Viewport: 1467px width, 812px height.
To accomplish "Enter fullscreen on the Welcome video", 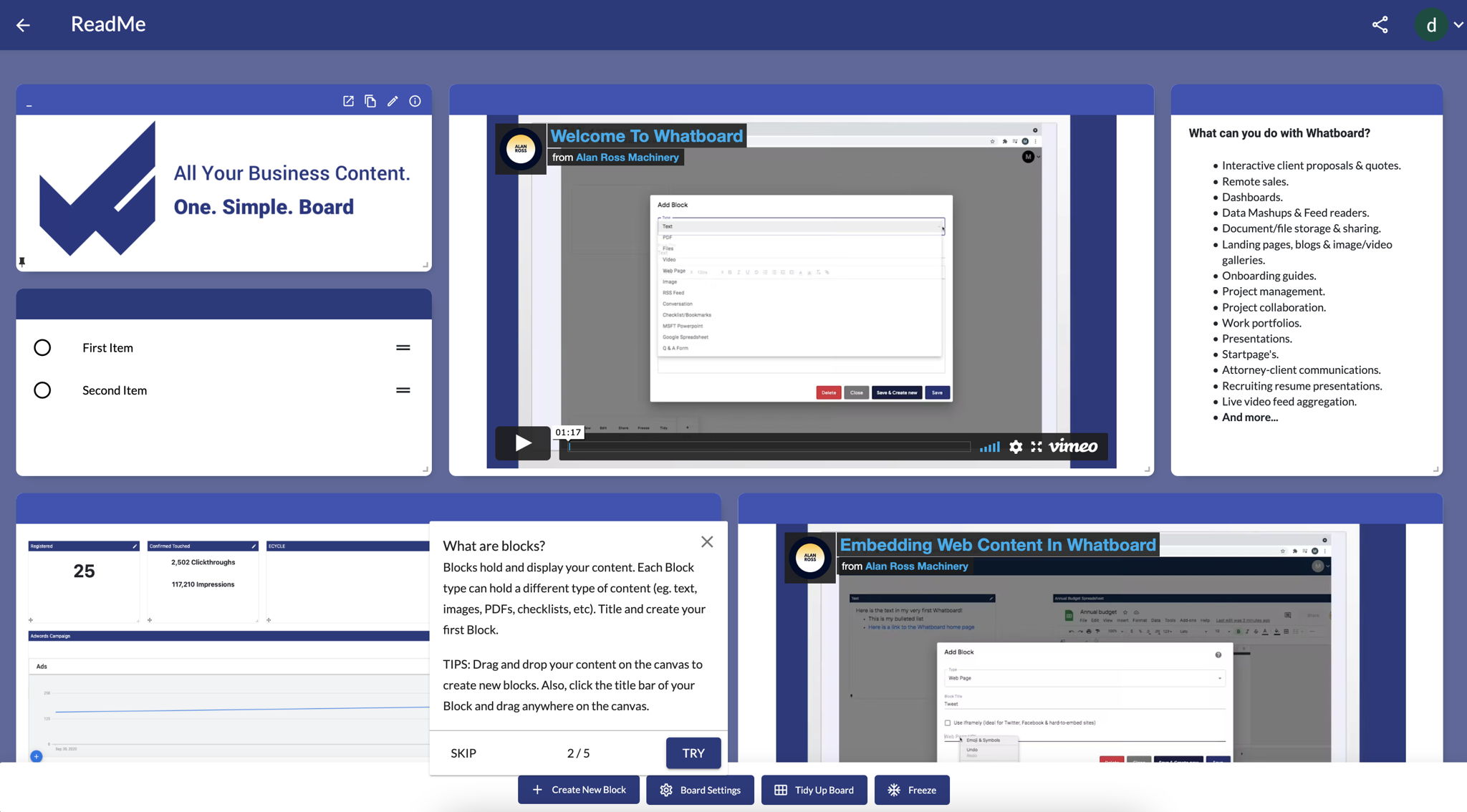I will (x=1036, y=447).
